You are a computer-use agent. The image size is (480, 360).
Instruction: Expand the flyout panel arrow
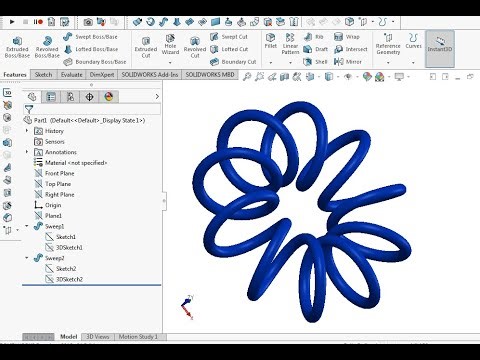point(157,97)
